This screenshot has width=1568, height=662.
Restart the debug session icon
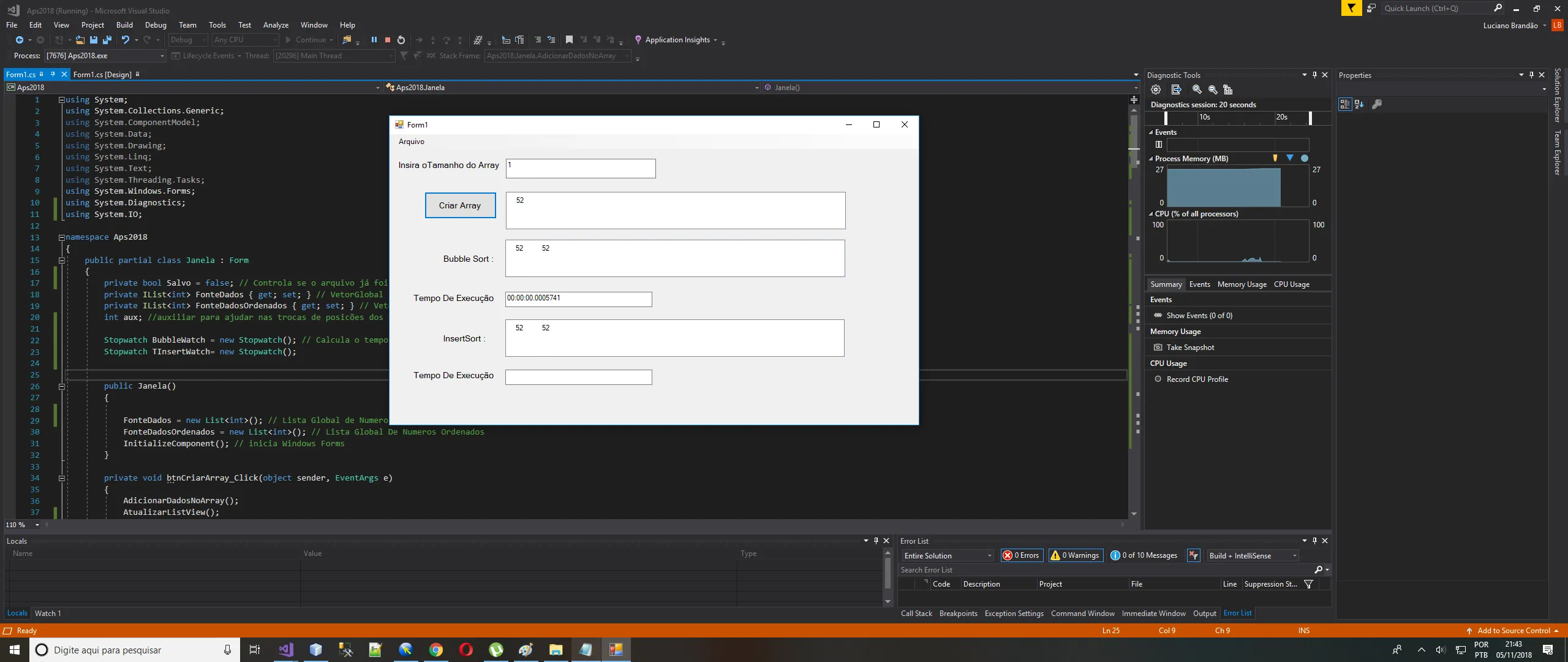[x=401, y=40]
